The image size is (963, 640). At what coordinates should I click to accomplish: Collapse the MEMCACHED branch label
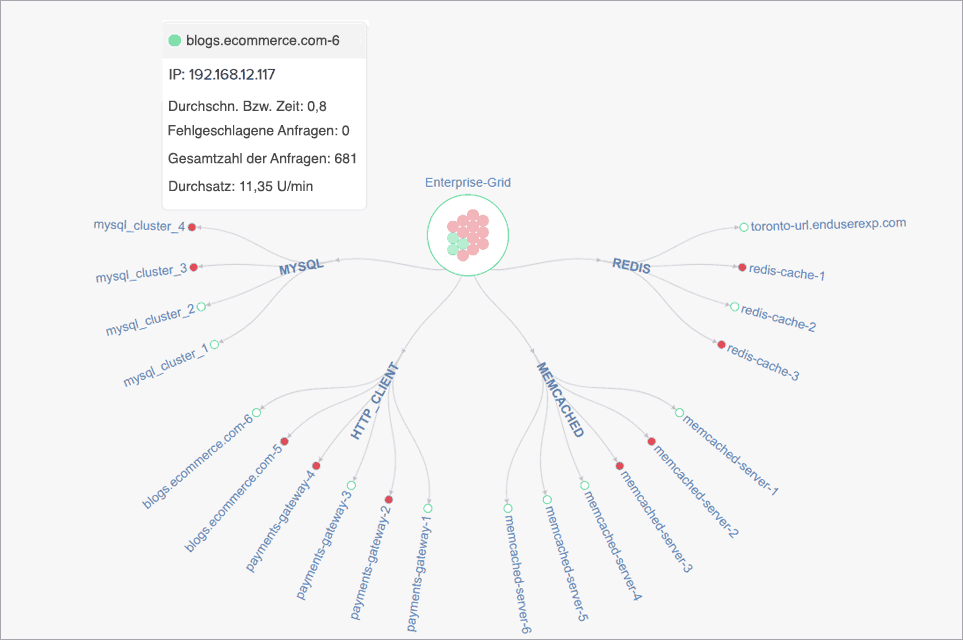coord(557,399)
